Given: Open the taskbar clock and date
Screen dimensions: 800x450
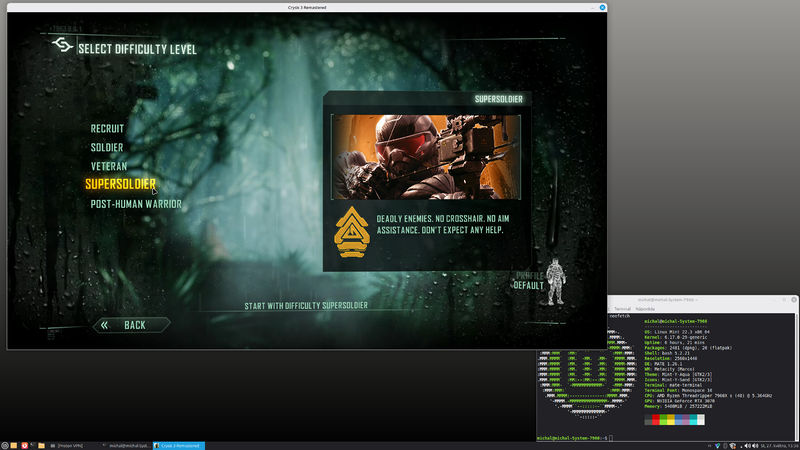Looking at the screenshot, I should tap(779, 446).
